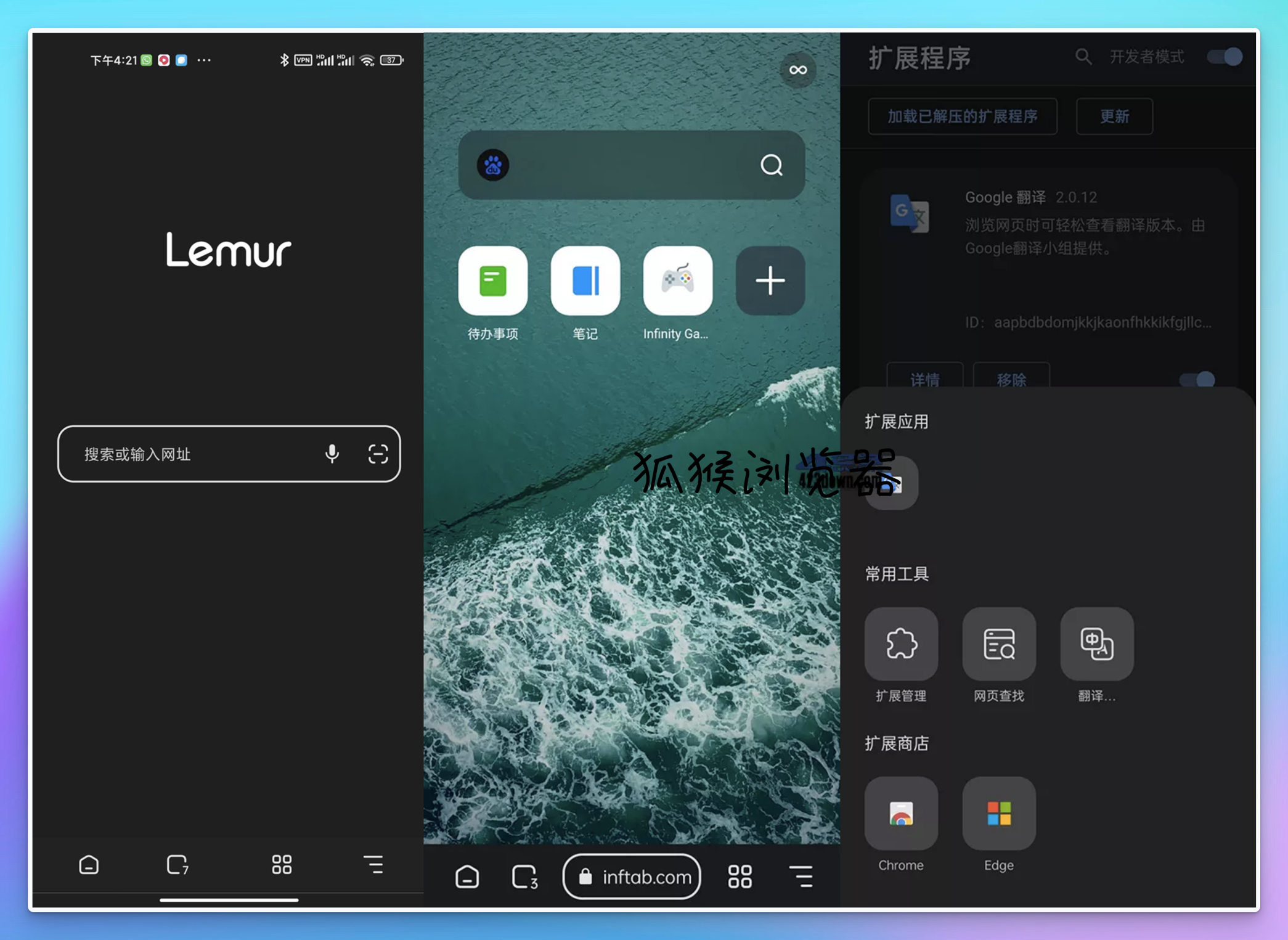
Task: Open the 翻译 translate tool
Action: pos(1096,644)
